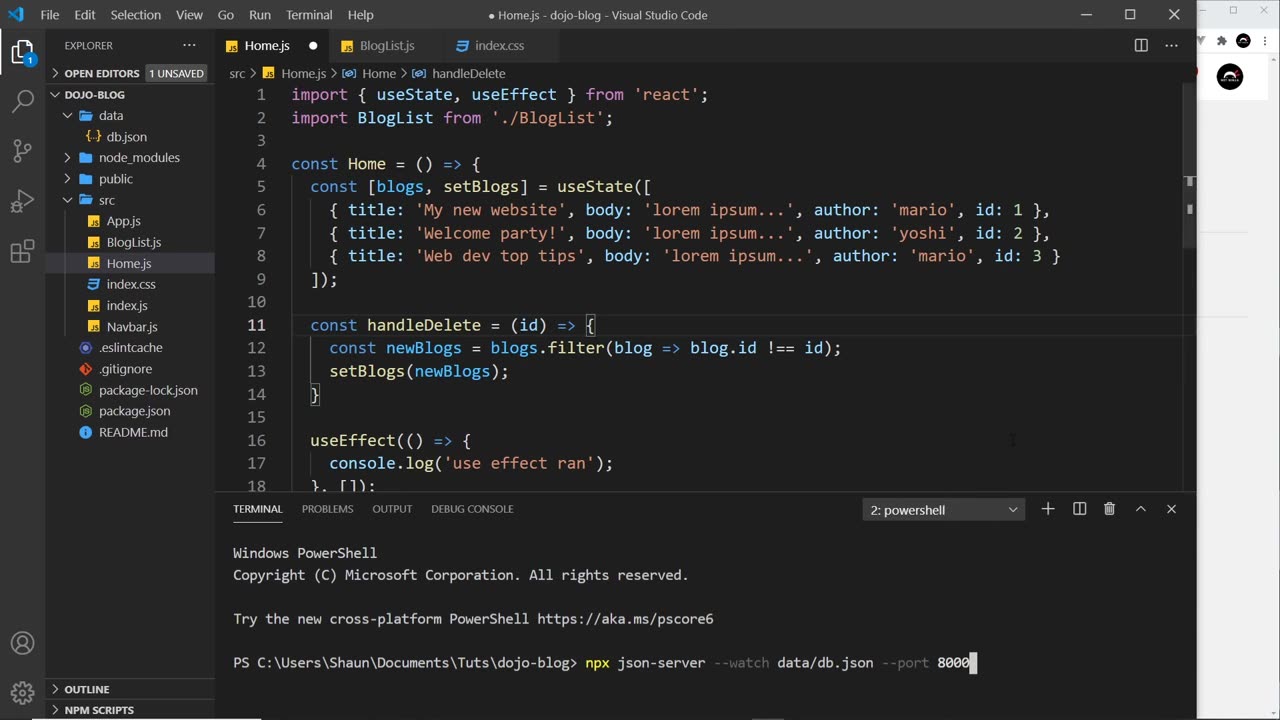Collapse the DOJO-BLOG root folder
1280x720 pixels.
pos(130,95)
